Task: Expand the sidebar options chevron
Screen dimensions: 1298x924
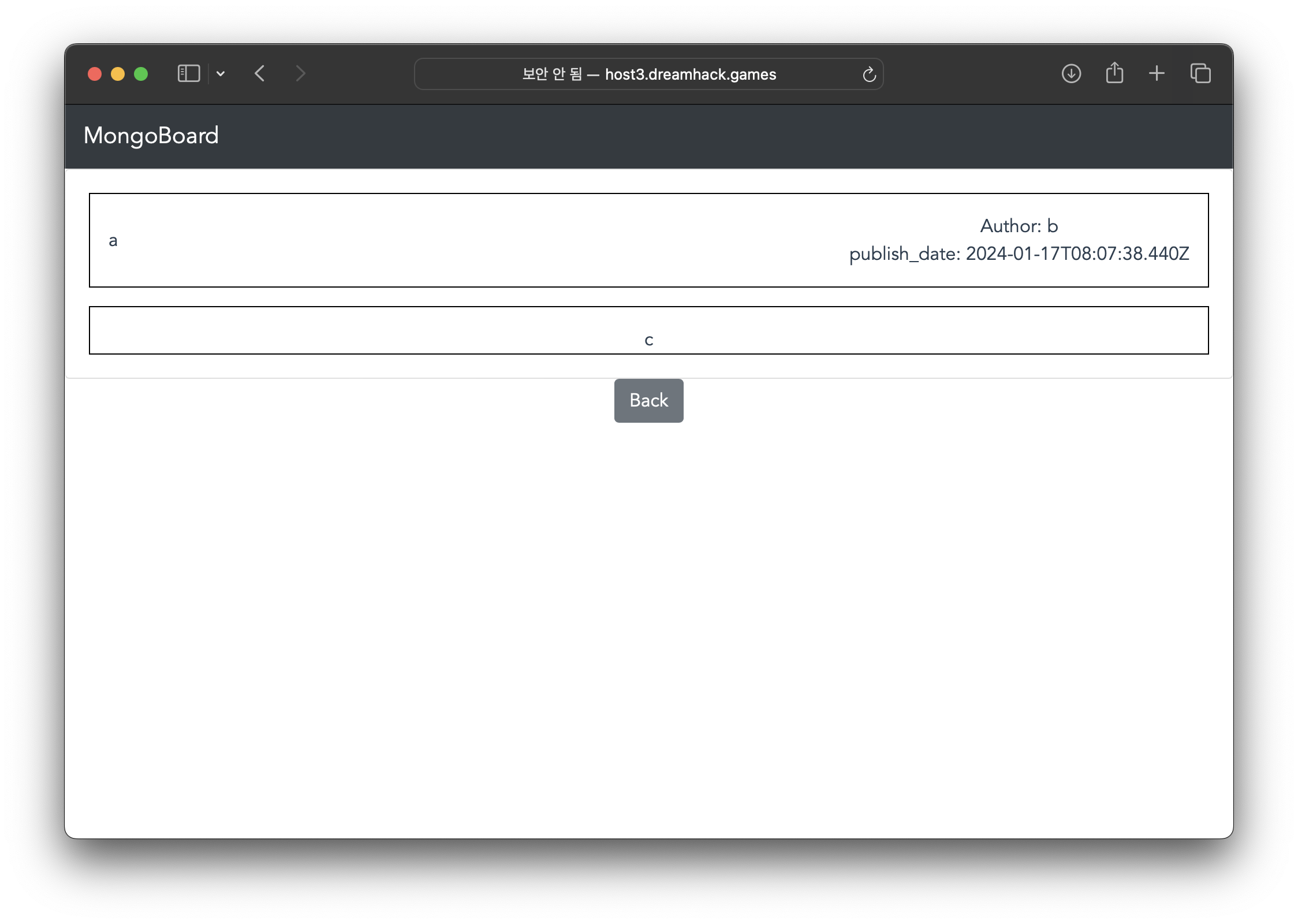Action: click(x=221, y=74)
